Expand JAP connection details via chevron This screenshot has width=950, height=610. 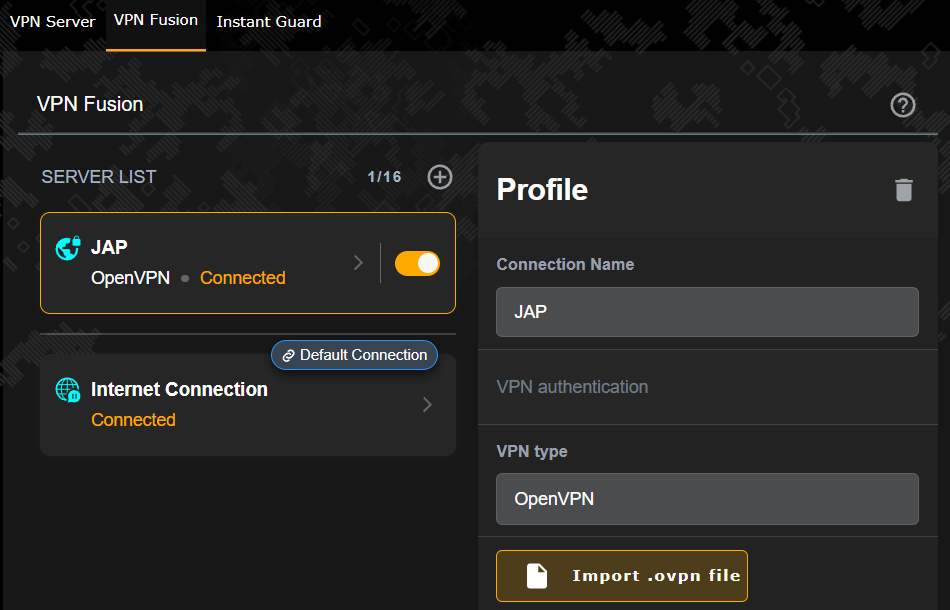[x=358, y=262]
